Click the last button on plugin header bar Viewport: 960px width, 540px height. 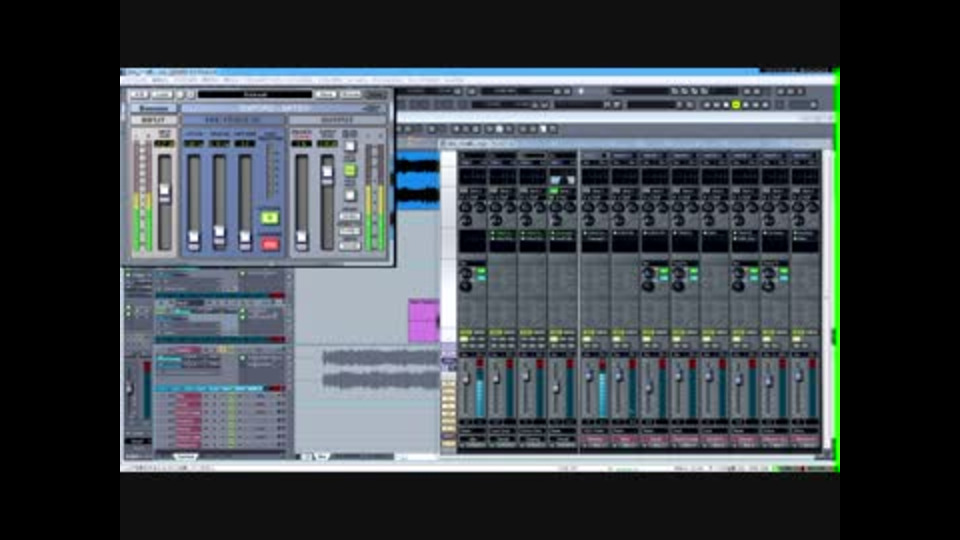(x=375, y=94)
